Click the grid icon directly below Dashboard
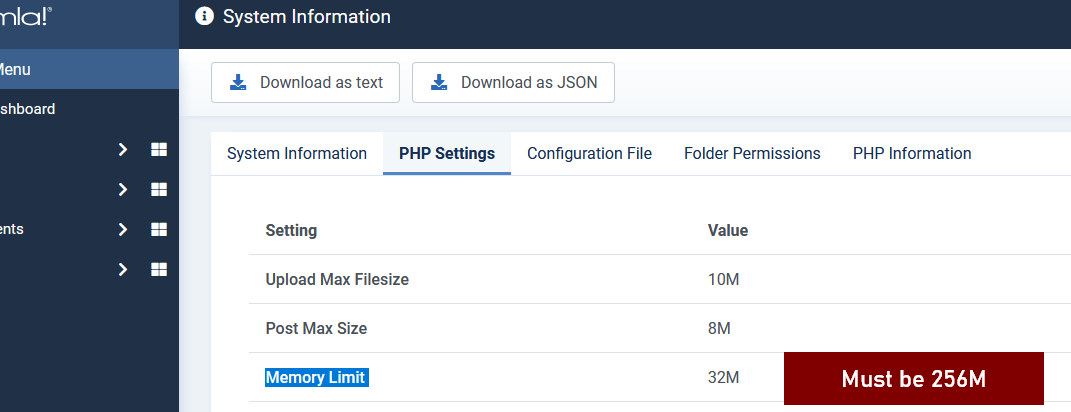The width and height of the screenshot is (1071, 412). [158, 149]
